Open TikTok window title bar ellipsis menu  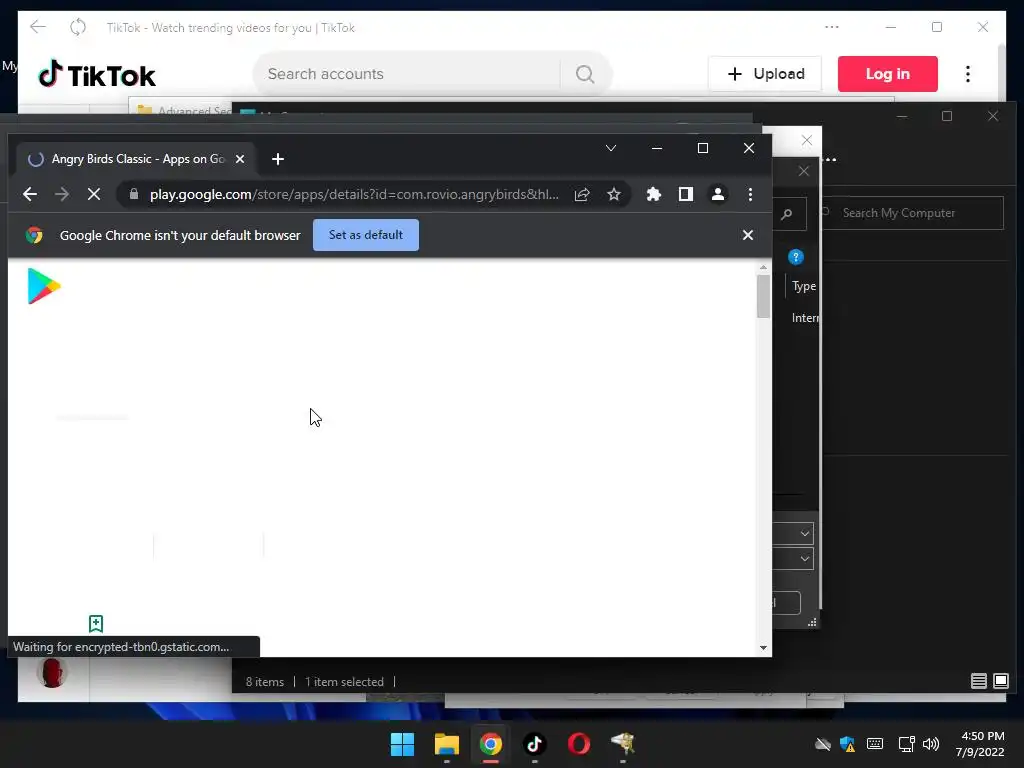click(x=831, y=27)
